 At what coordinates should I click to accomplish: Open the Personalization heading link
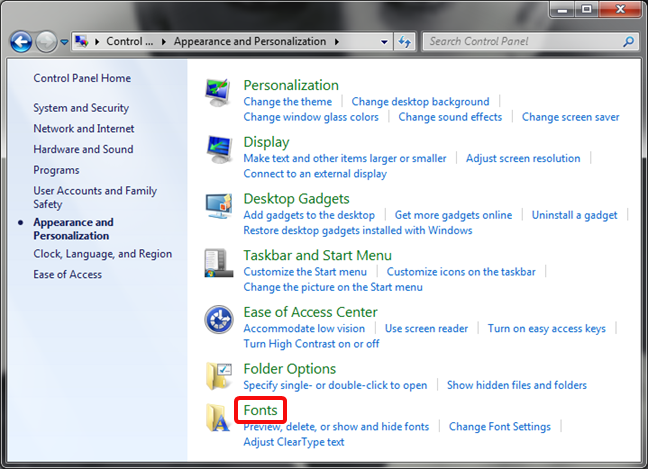coord(291,85)
